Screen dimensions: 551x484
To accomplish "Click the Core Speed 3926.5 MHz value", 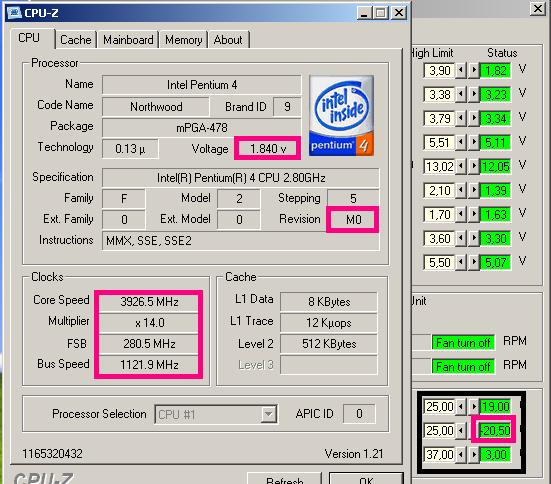I will tap(149, 302).
